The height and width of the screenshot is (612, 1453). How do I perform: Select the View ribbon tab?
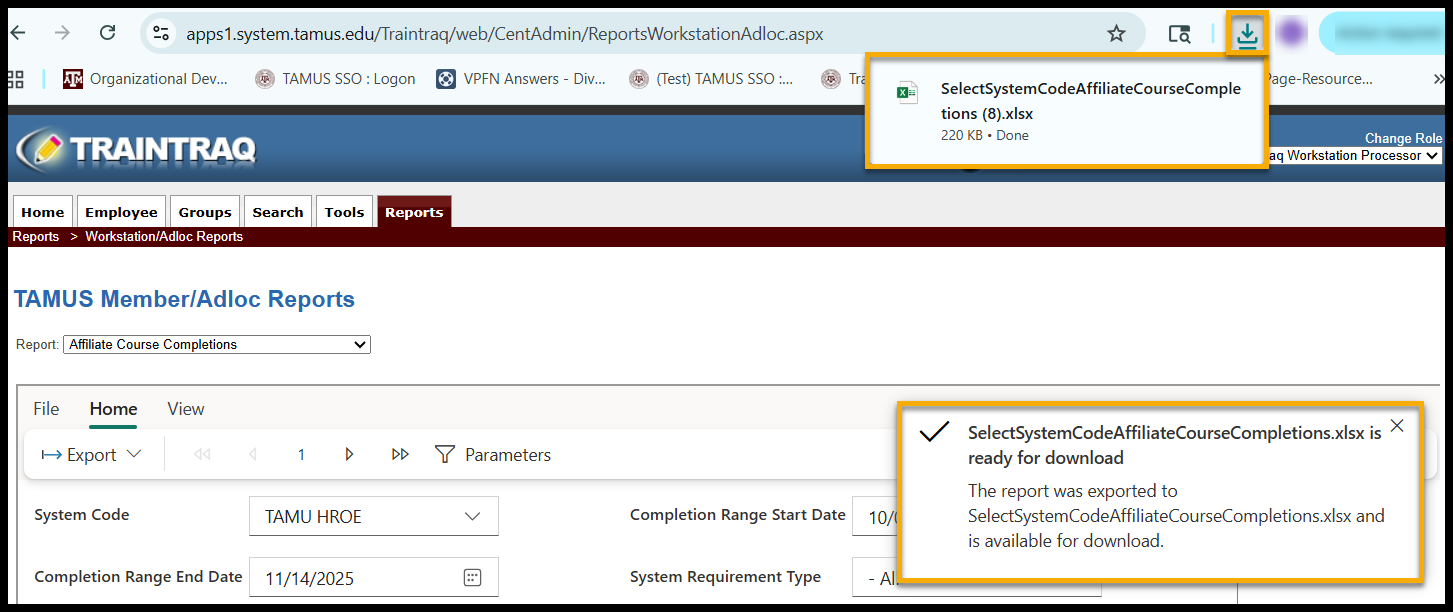coord(185,409)
